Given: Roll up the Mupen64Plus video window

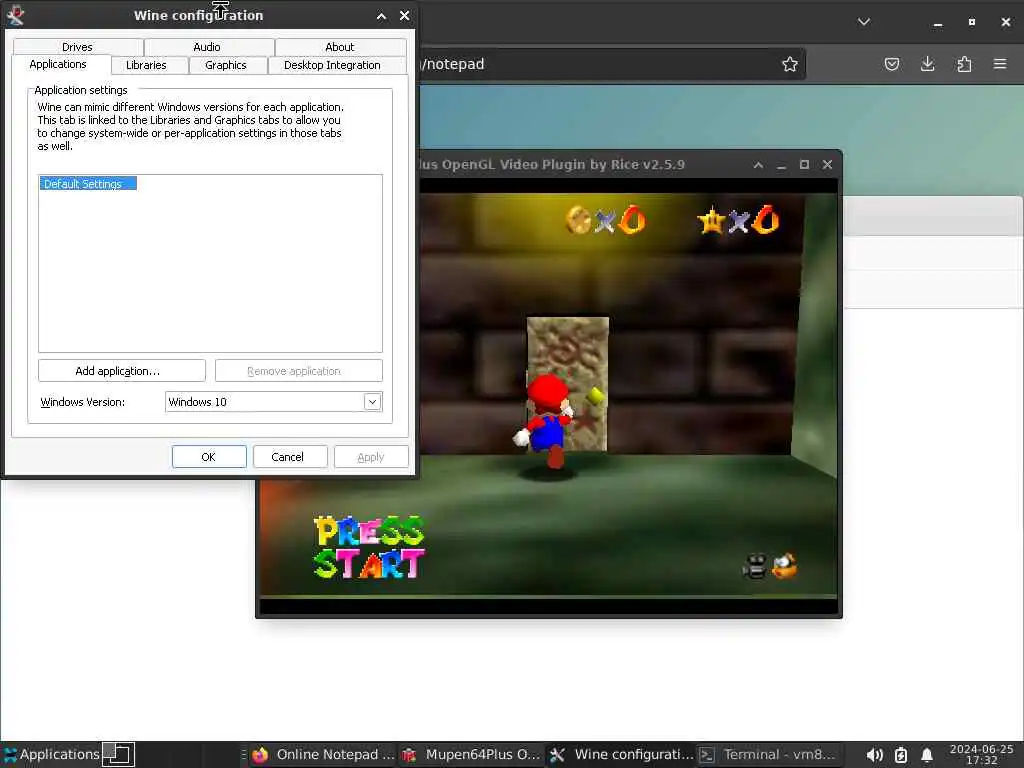Looking at the screenshot, I should point(758,165).
